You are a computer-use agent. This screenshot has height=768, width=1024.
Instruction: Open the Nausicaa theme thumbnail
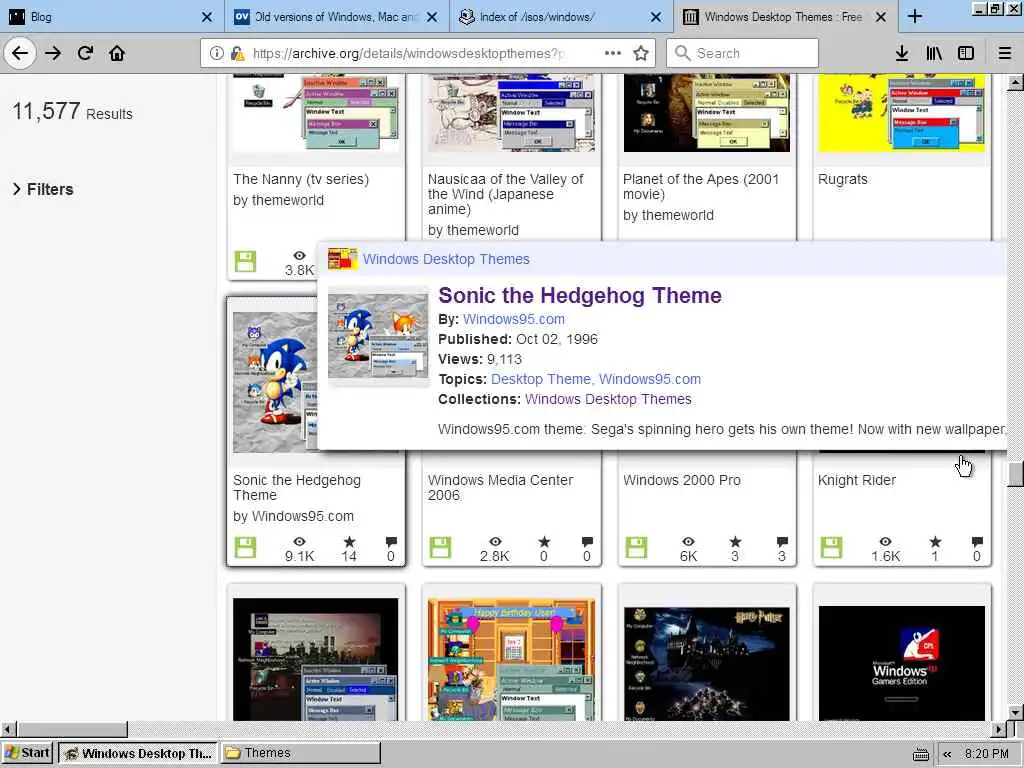(511, 112)
